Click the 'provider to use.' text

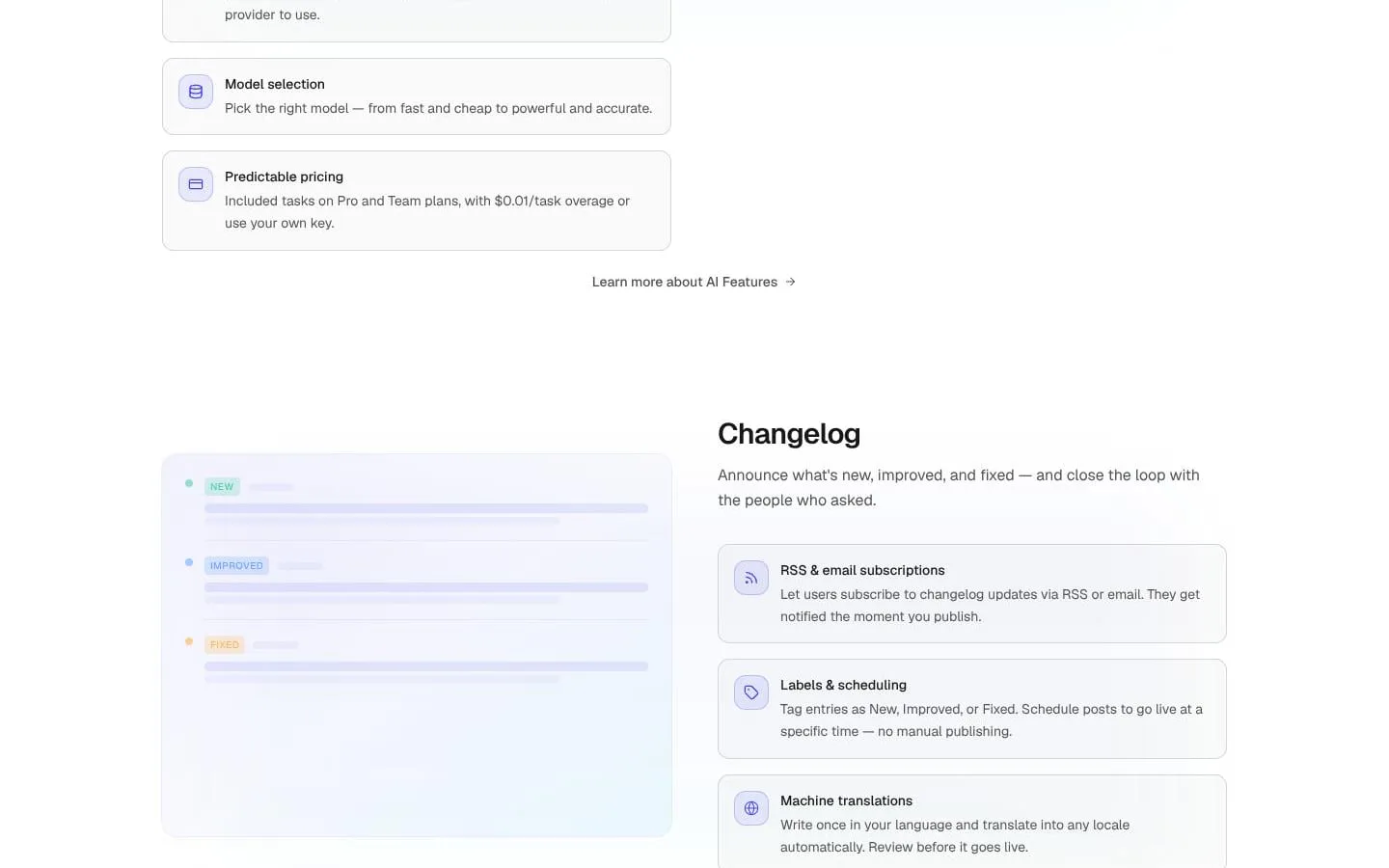[x=272, y=14]
